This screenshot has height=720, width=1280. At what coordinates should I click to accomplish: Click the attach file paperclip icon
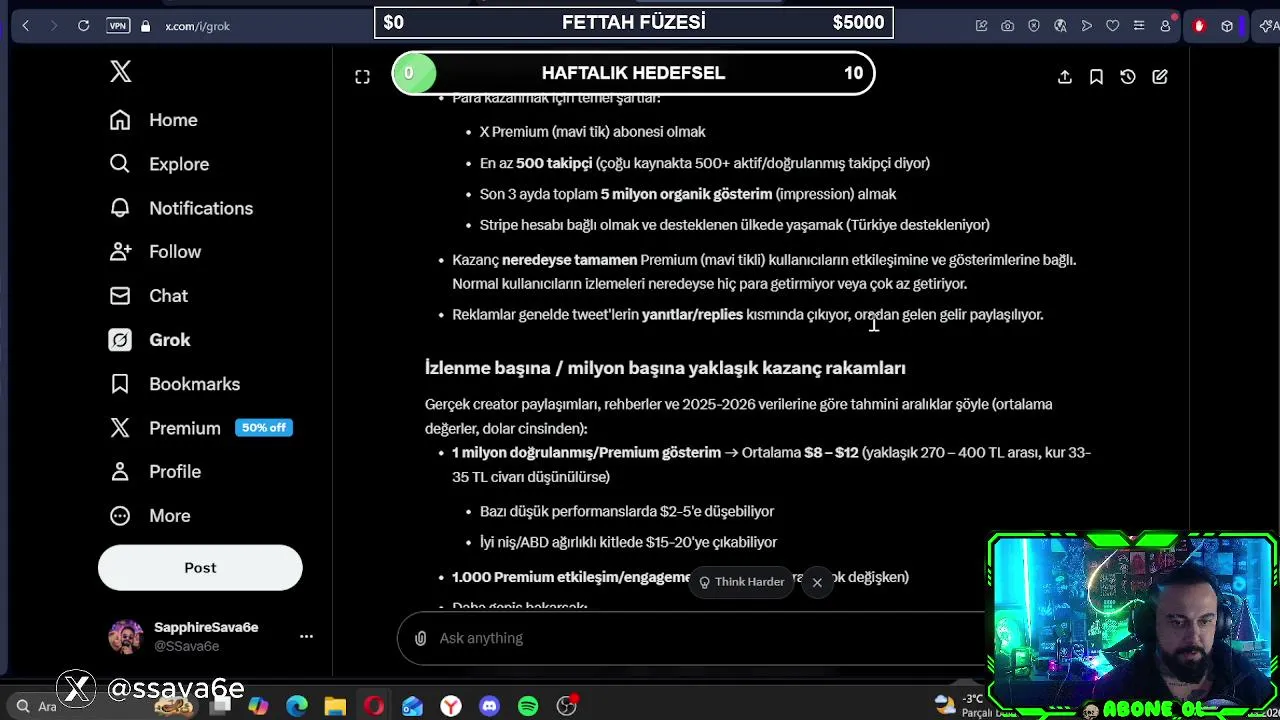click(x=420, y=638)
